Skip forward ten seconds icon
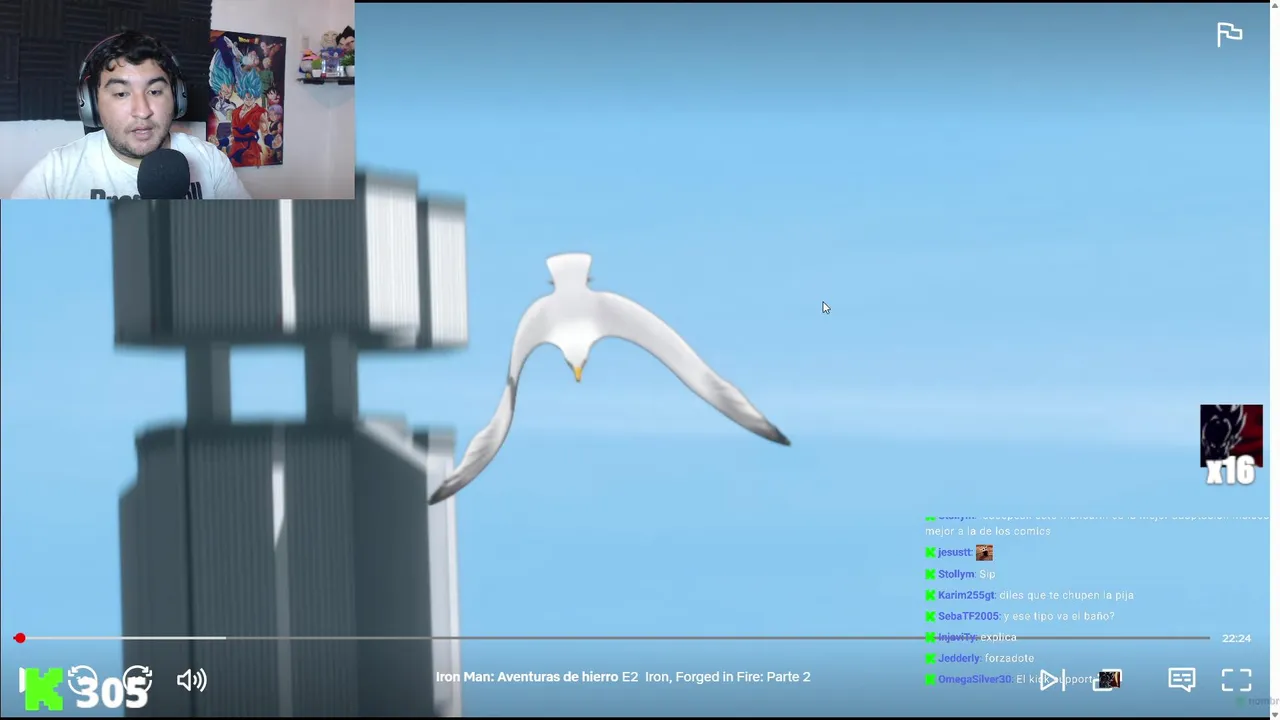The image size is (1280, 720). click(137, 680)
